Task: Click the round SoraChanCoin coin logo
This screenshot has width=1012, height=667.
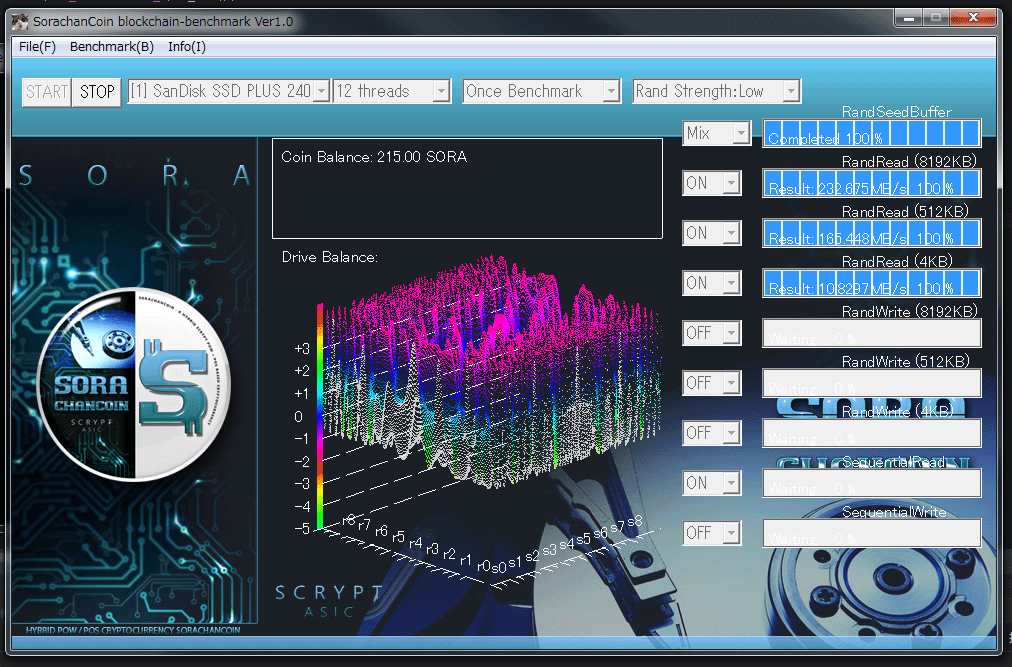Action: coord(134,385)
